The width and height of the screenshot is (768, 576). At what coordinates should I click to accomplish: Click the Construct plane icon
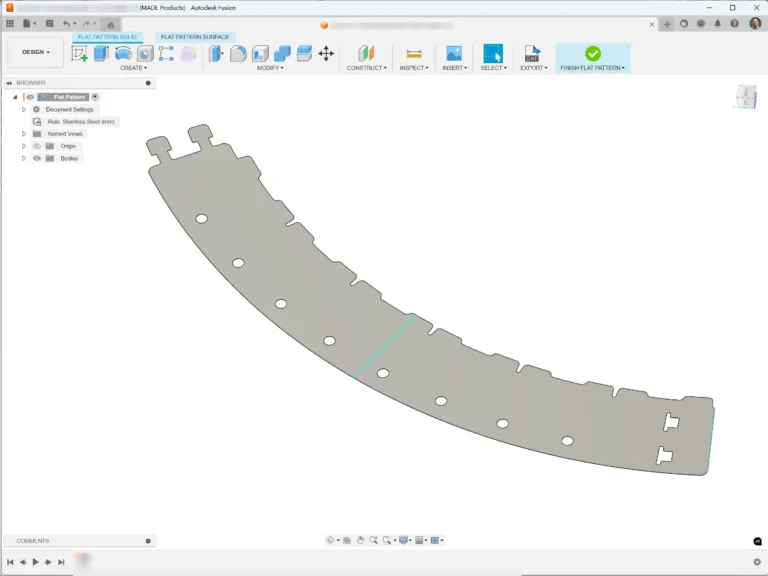click(366, 53)
